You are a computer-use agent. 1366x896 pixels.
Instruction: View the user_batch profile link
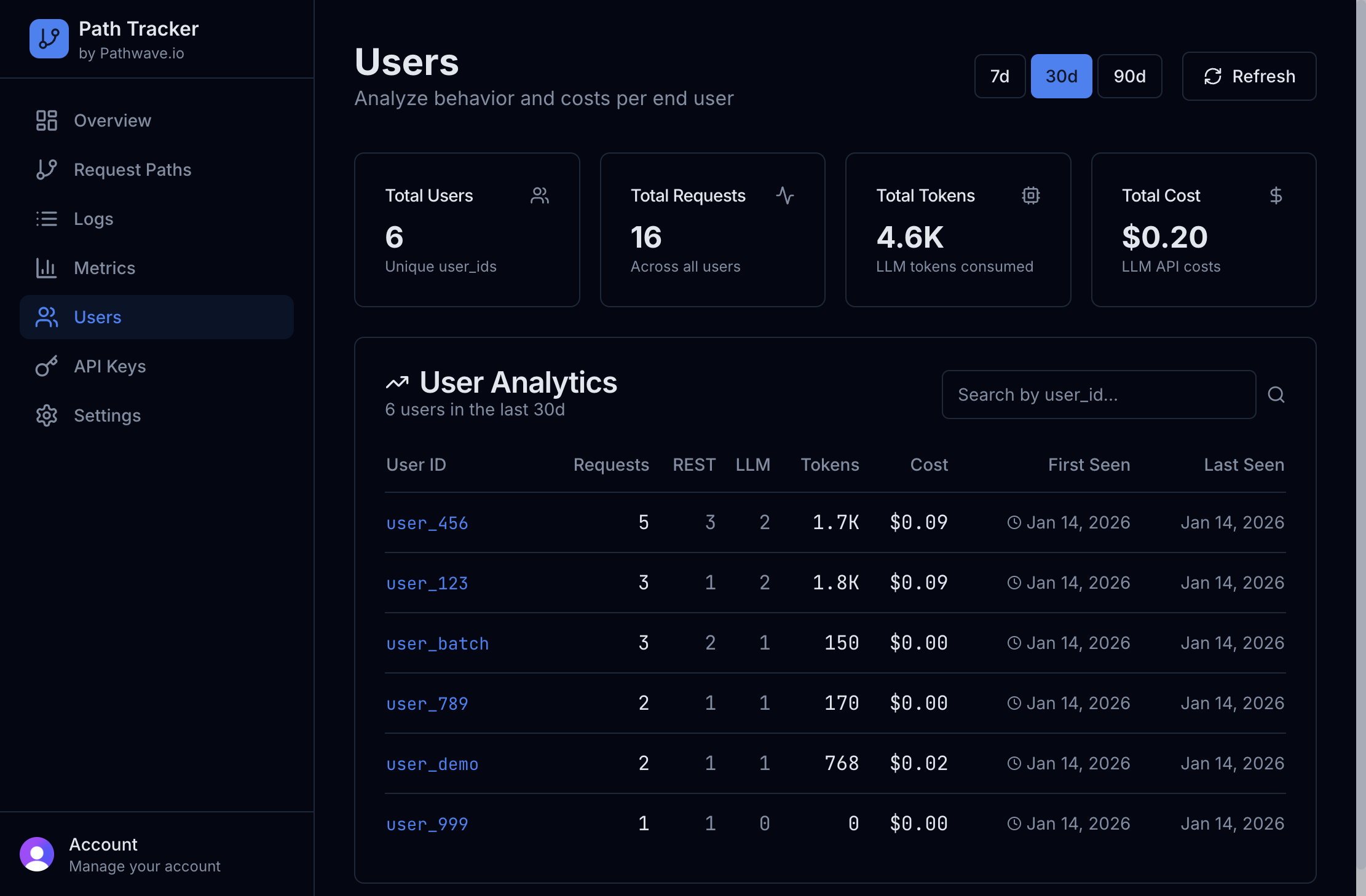(437, 643)
